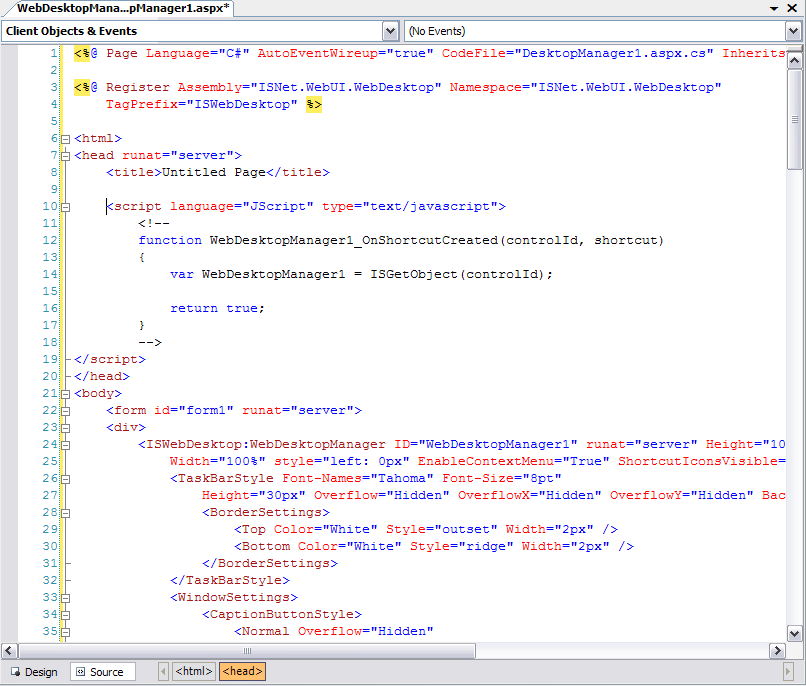Collapse the <html> outlining block
The image size is (806, 686).
[x=66, y=139]
